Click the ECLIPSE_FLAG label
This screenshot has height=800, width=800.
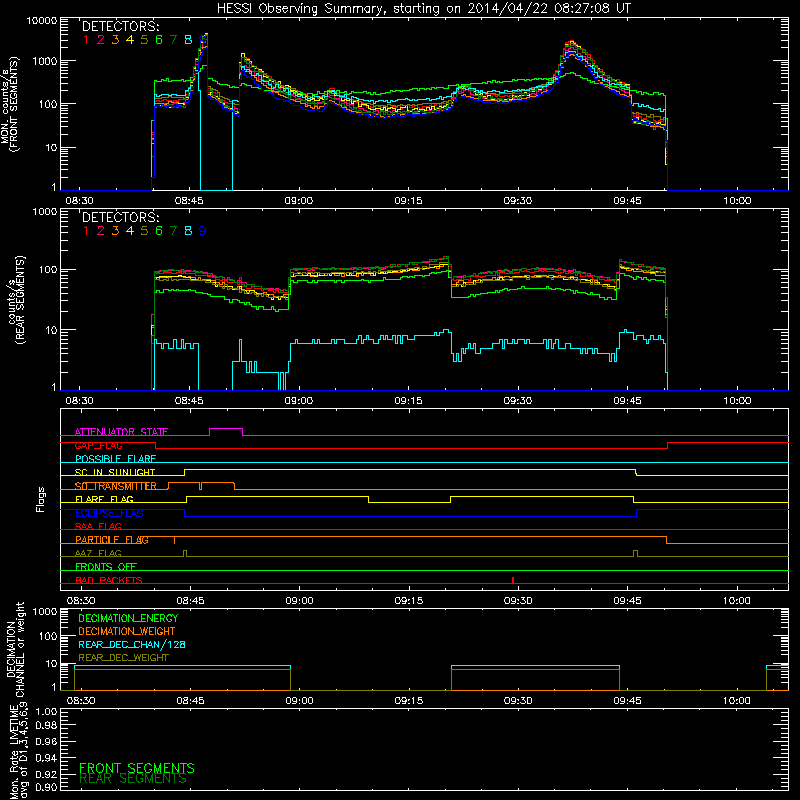(x=109, y=513)
